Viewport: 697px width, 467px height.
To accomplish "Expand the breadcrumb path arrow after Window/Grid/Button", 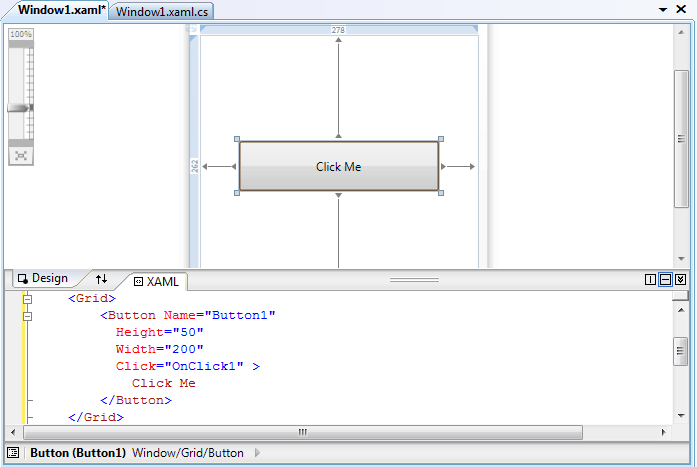I will [x=257, y=453].
